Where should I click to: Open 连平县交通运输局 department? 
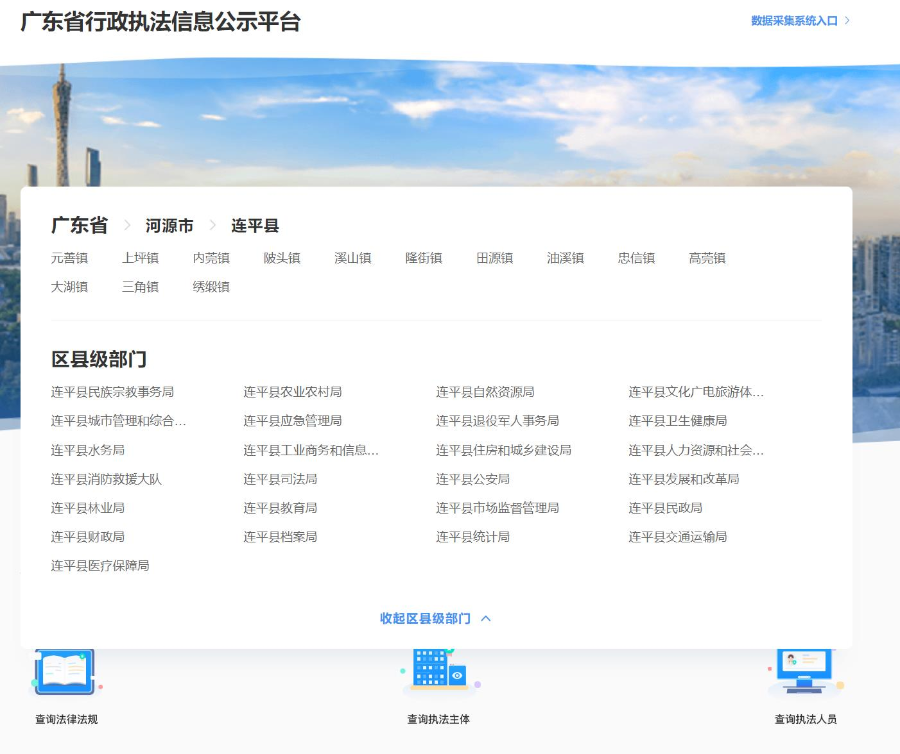click(x=677, y=537)
